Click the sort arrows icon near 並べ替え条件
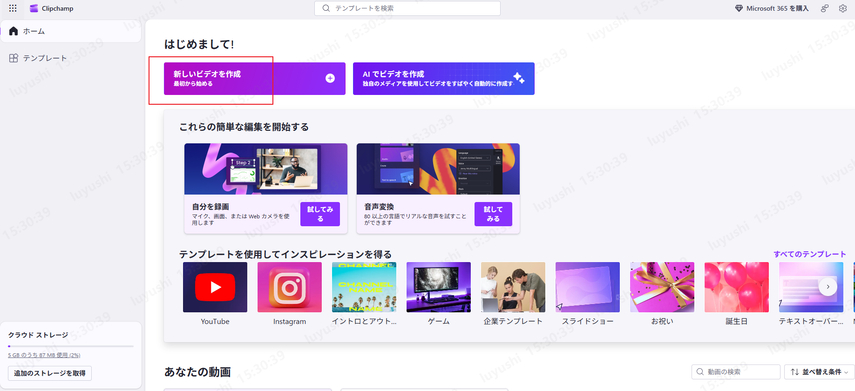The image size is (855, 391). coord(794,372)
